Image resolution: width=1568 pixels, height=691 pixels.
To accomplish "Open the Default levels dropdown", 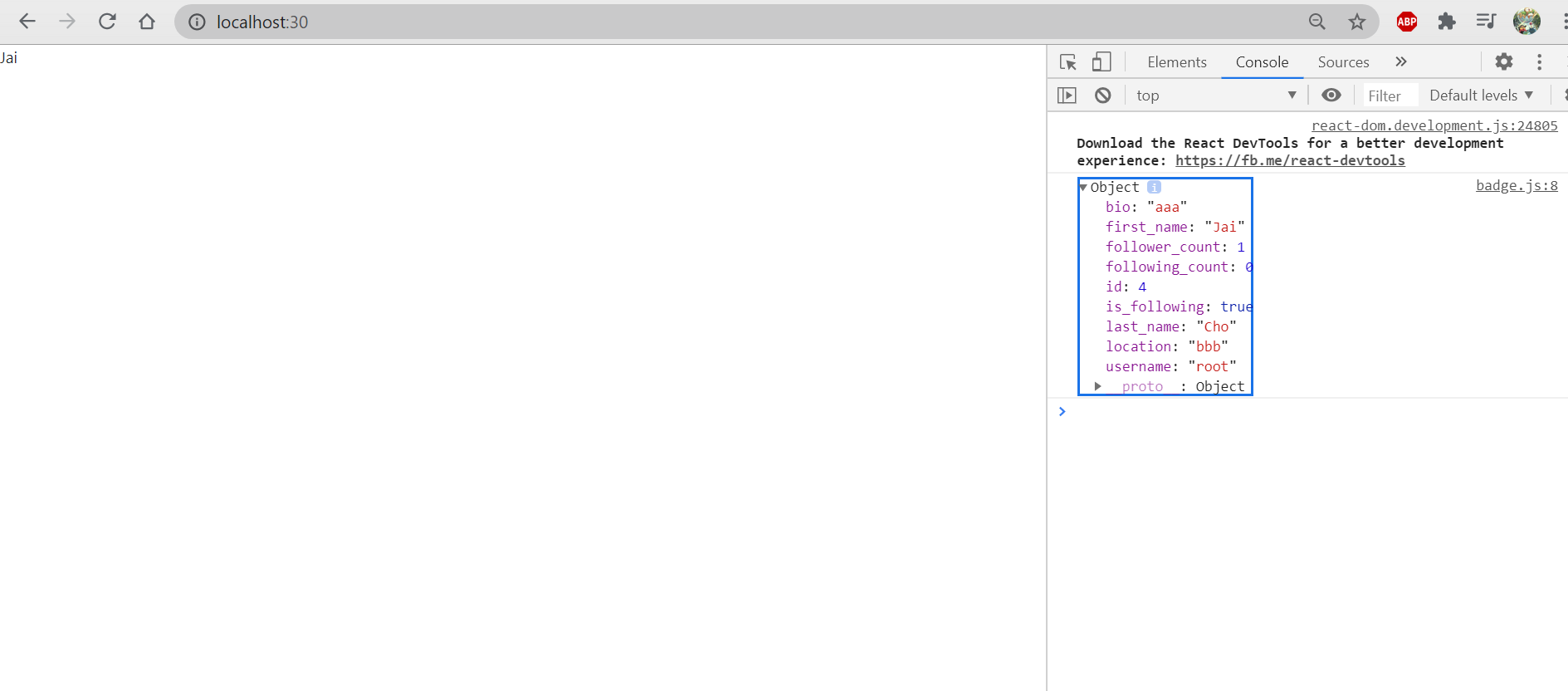I will tap(1482, 96).
